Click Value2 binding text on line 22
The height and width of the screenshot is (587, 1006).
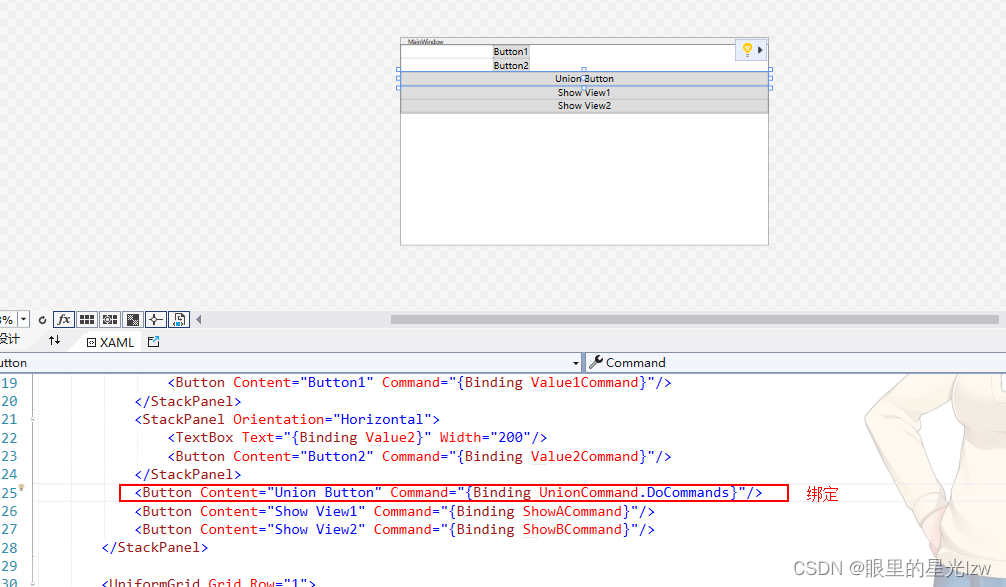[390, 438]
